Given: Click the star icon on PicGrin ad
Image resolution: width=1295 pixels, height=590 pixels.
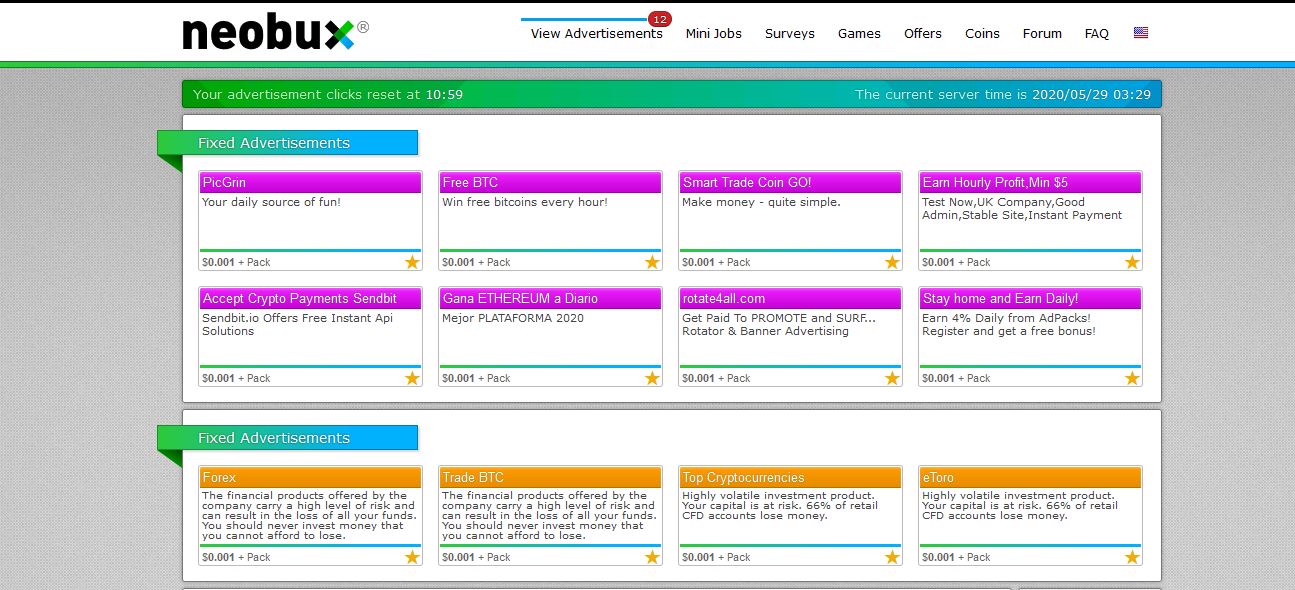Looking at the screenshot, I should [412, 262].
